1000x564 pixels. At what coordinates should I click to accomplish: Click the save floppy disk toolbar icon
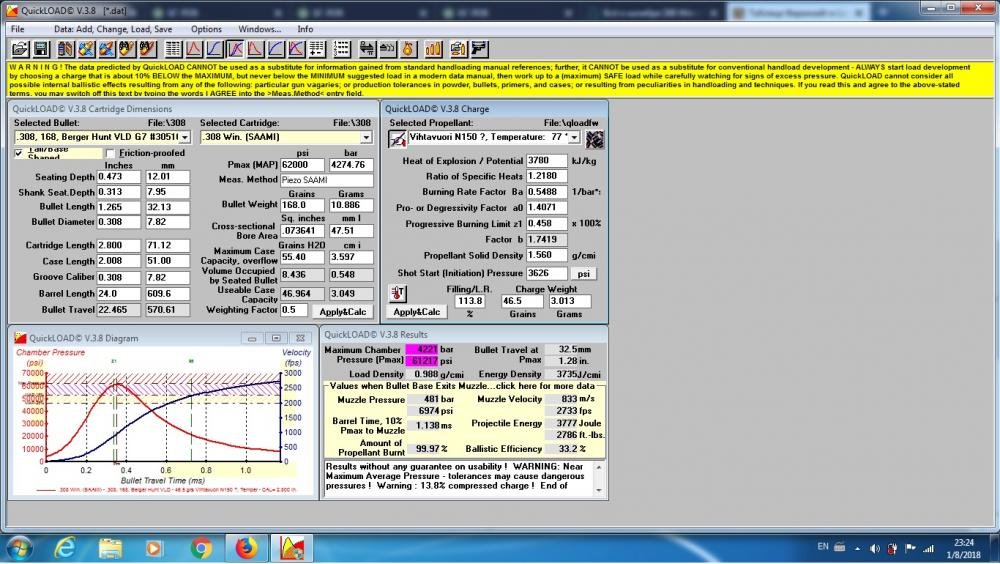41,49
